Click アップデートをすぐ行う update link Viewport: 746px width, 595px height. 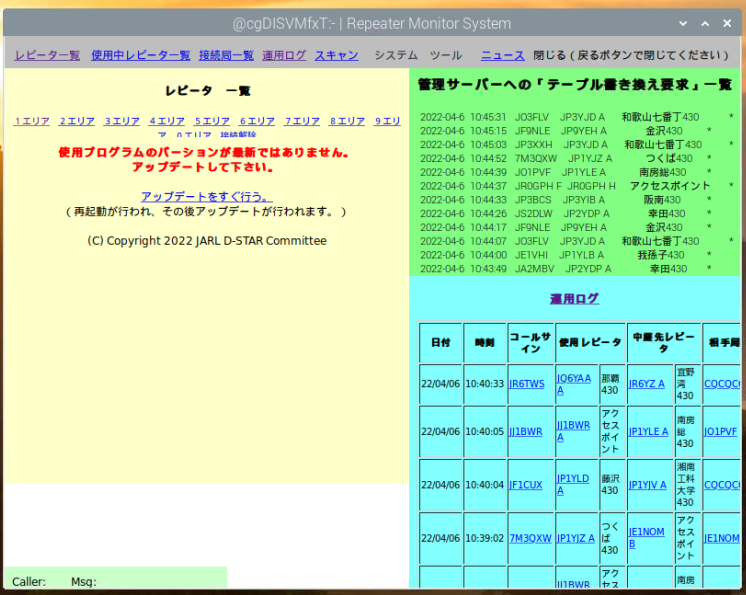coord(206,196)
